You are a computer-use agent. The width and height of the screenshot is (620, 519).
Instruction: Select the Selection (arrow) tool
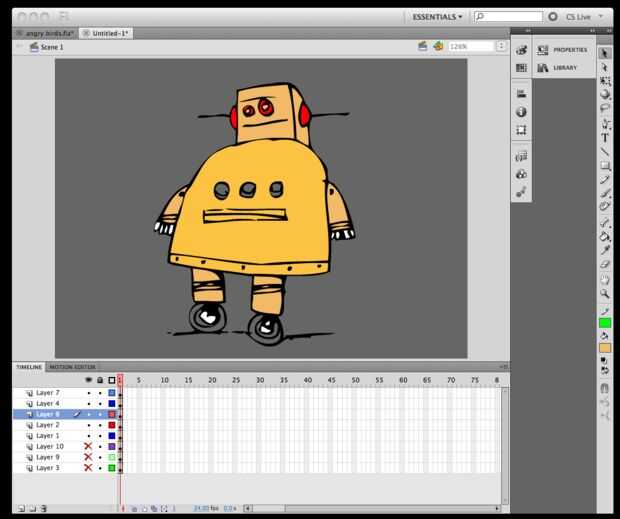point(605,53)
